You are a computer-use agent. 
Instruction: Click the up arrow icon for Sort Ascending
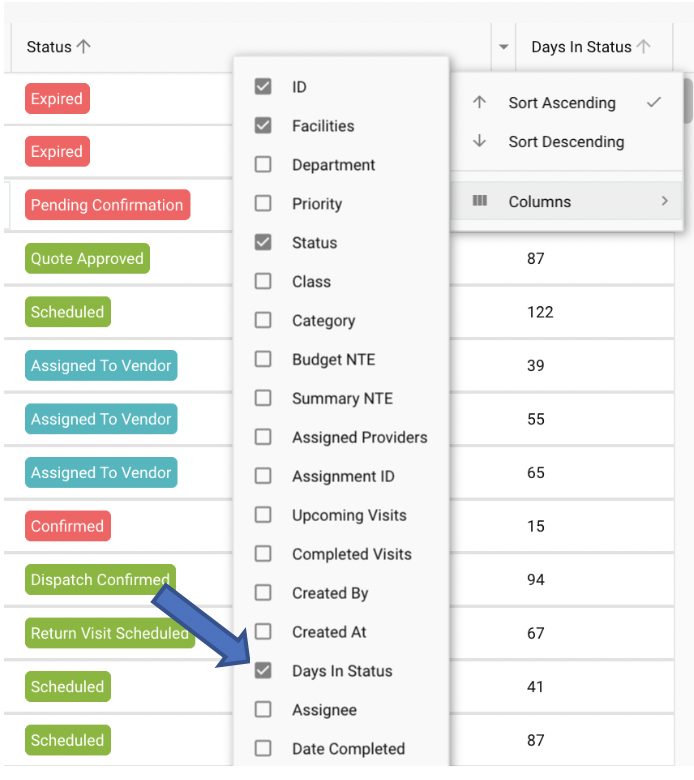[480, 103]
